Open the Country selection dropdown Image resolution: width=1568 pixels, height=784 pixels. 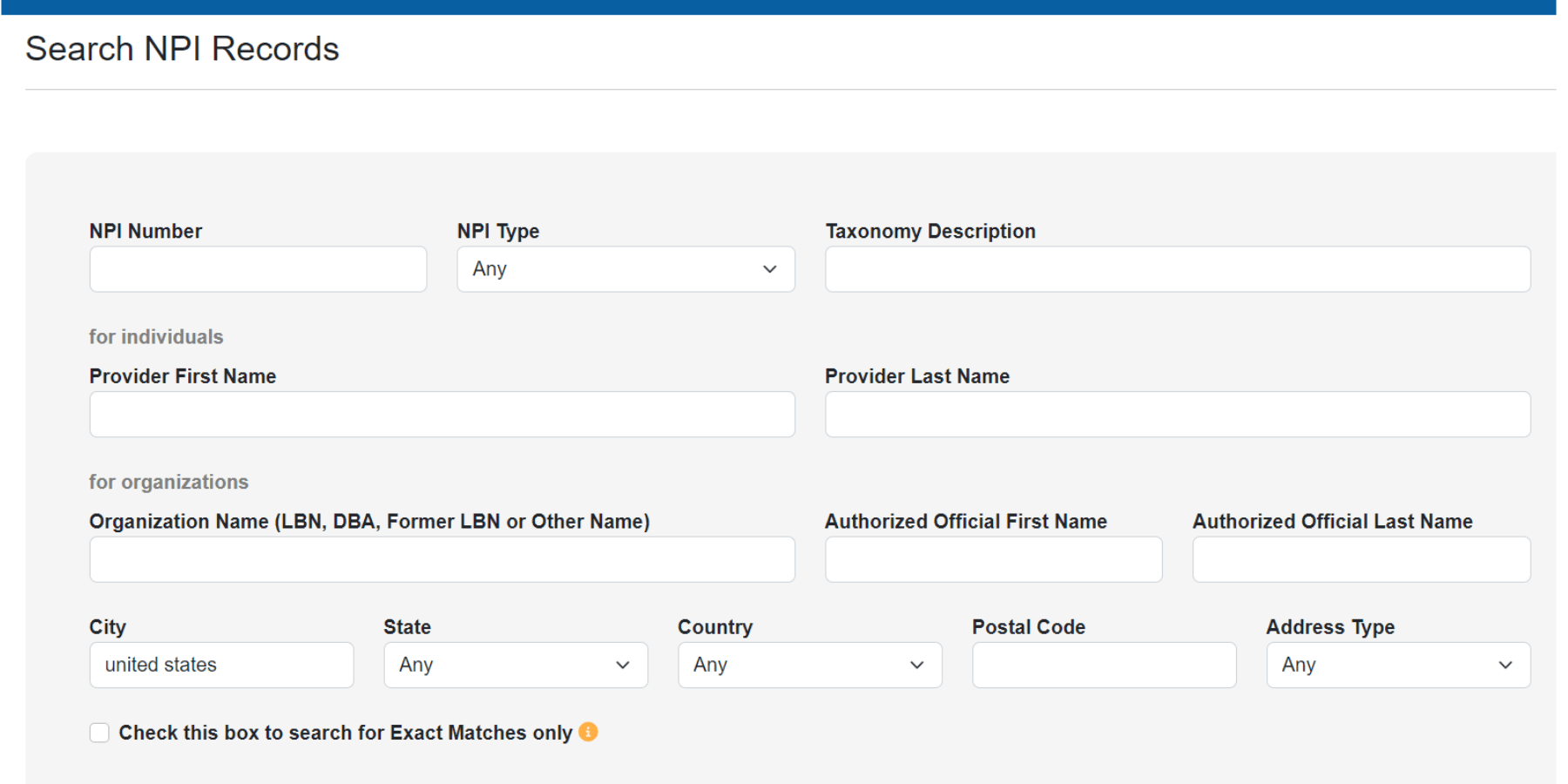click(809, 665)
